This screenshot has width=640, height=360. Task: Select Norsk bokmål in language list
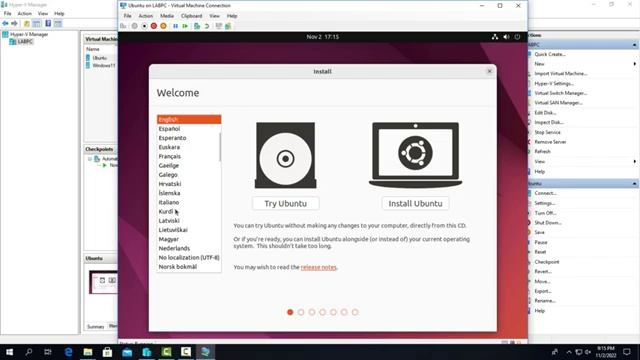tap(189, 267)
